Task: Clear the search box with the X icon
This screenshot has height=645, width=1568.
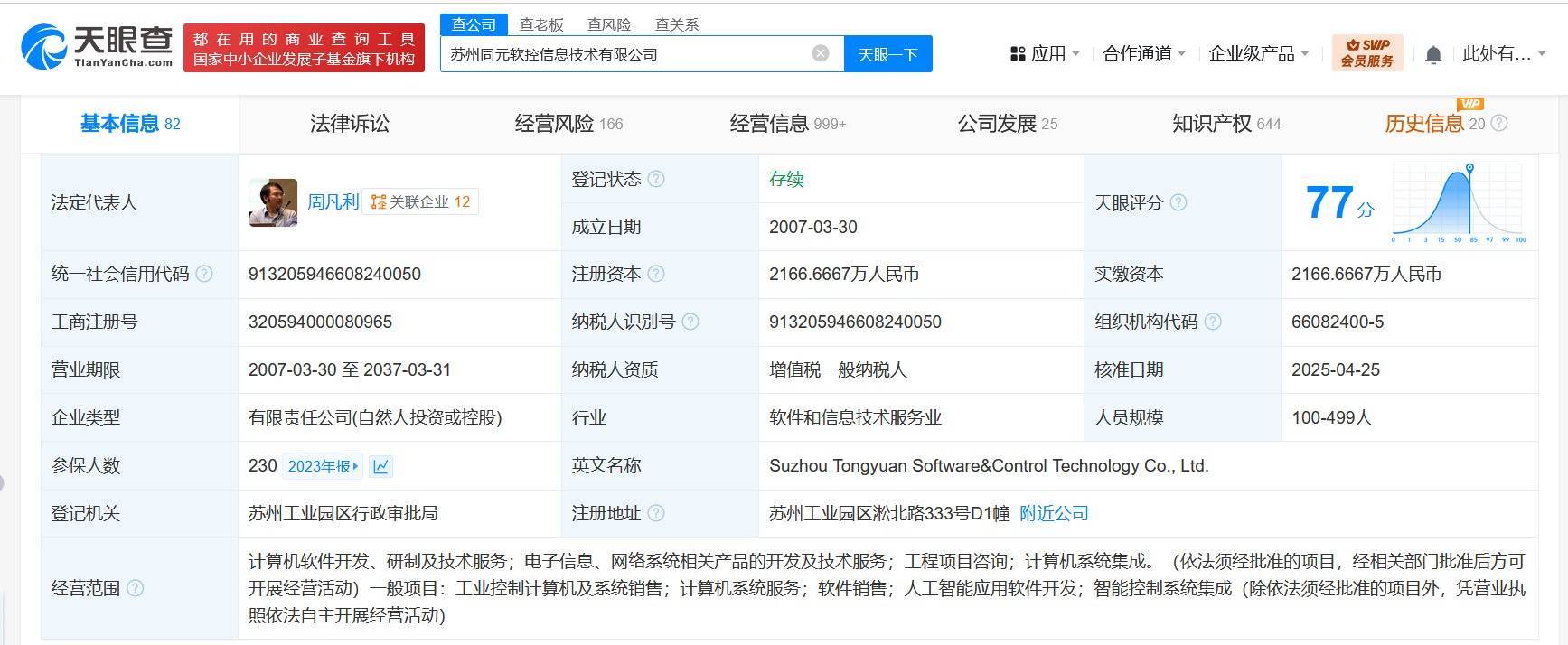Action: [821, 53]
